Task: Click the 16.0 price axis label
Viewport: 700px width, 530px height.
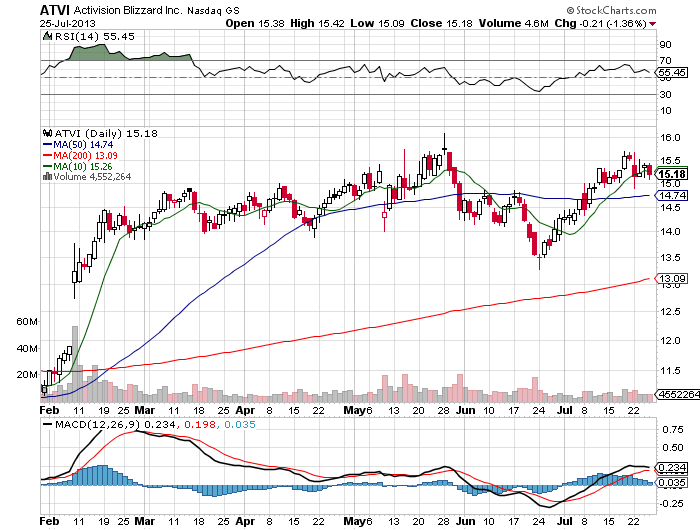Action: 670,138
